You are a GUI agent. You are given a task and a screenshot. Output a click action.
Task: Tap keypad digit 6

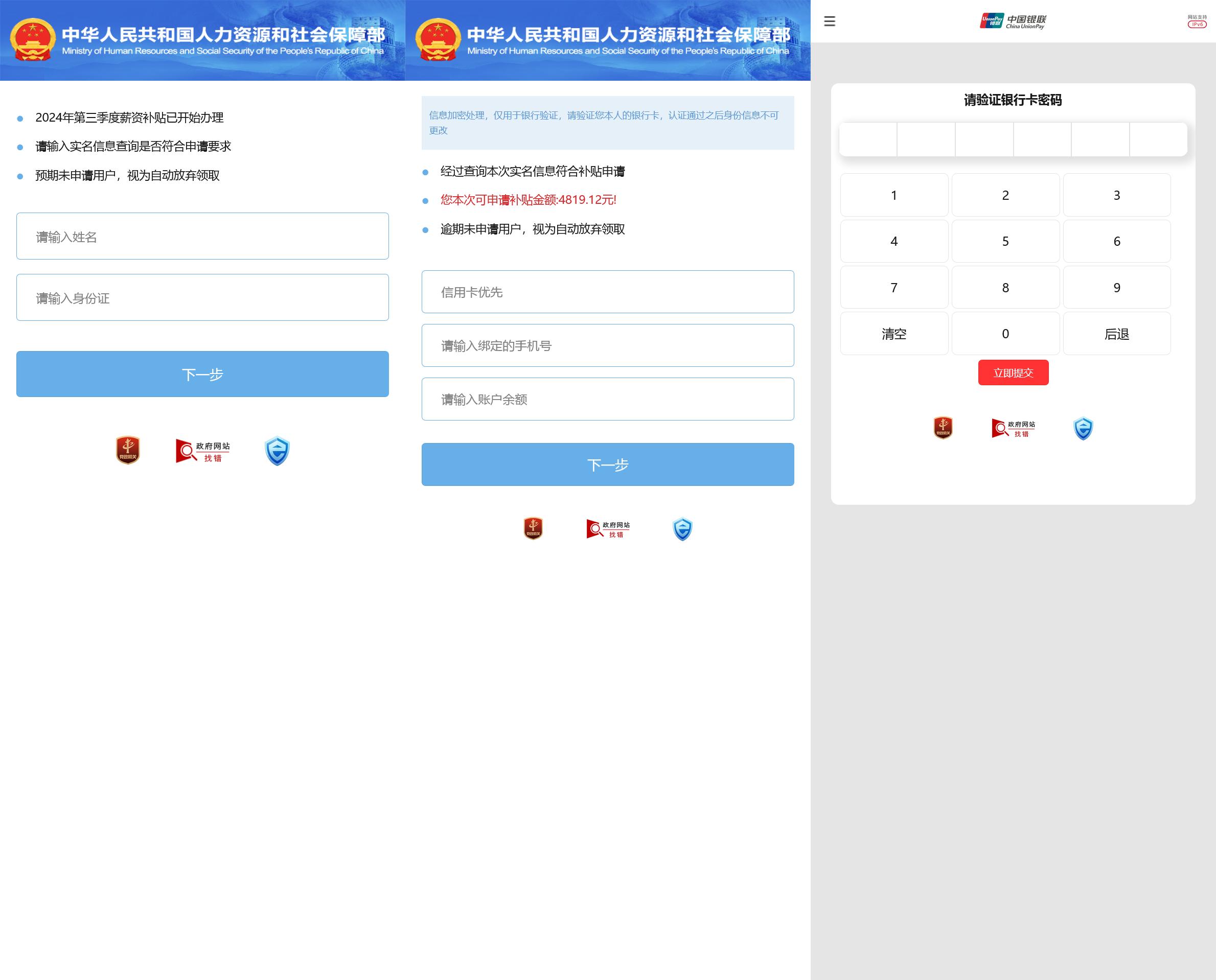coord(1117,241)
